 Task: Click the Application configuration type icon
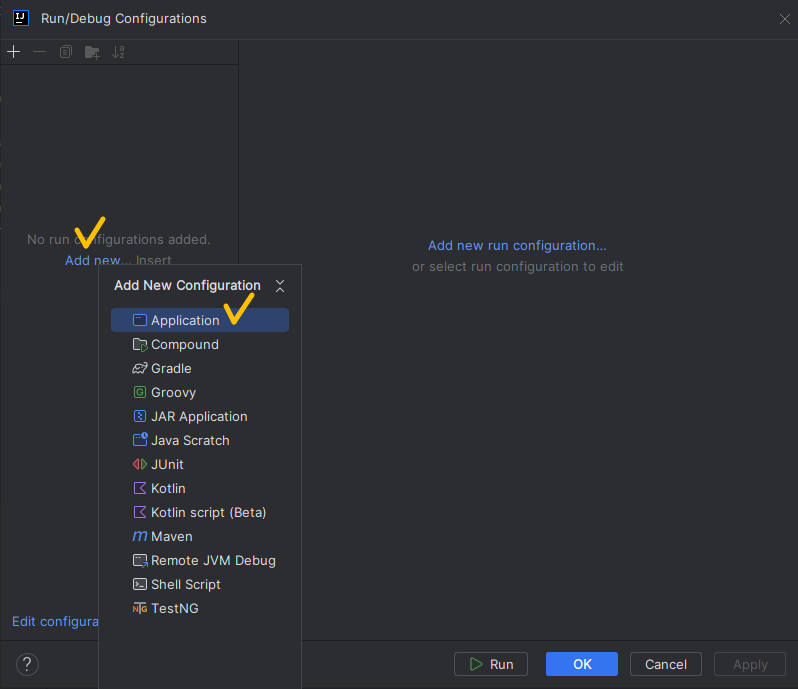[x=139, y=320]
